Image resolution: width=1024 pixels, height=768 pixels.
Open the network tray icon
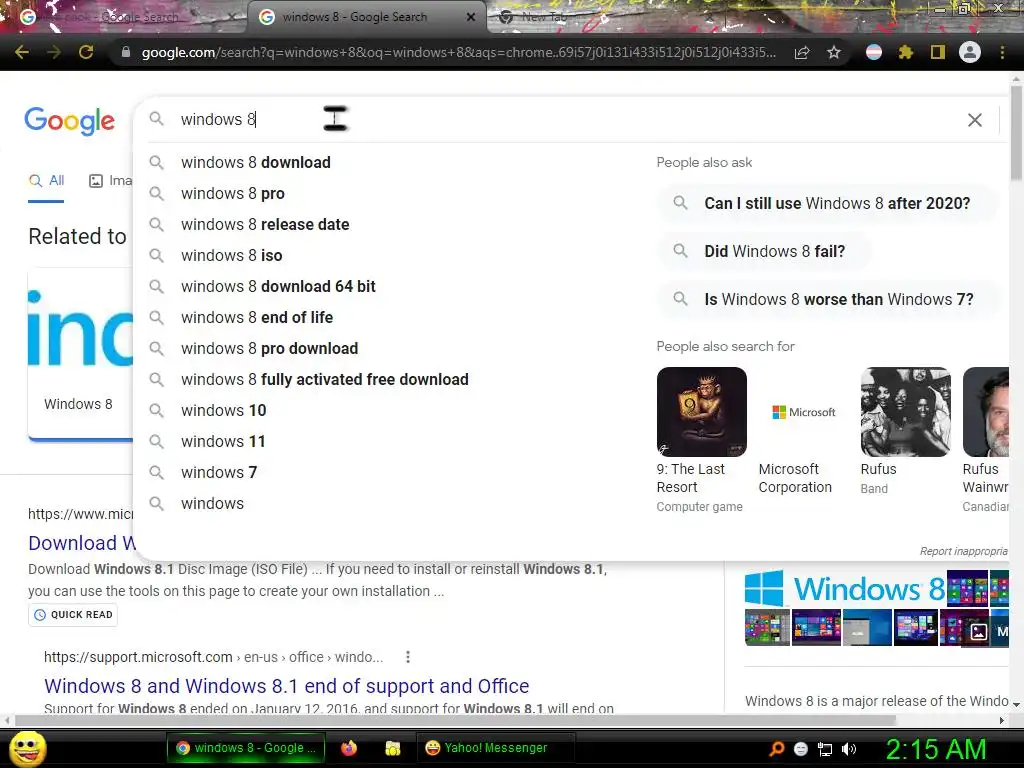pos(825,749)
